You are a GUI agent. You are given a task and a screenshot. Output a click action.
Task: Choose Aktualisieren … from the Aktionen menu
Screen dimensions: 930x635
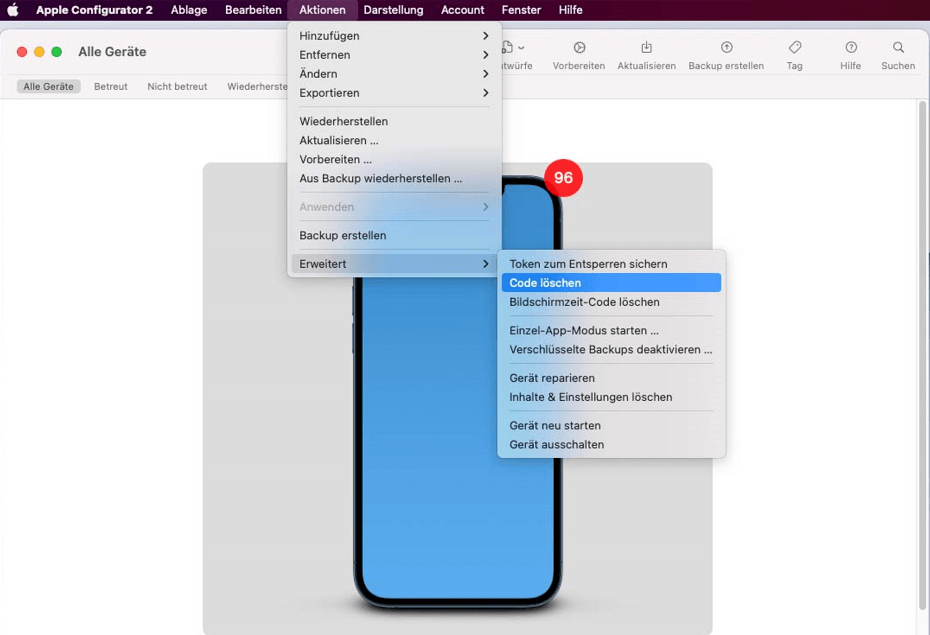[394, 140]
